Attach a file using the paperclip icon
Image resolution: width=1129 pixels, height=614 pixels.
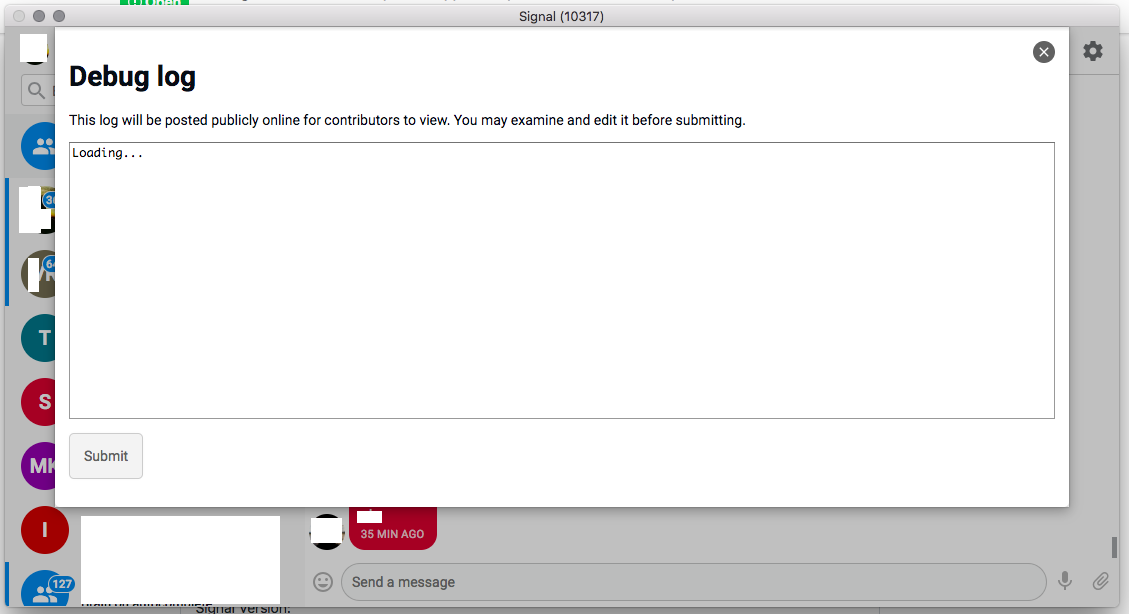1100,581
